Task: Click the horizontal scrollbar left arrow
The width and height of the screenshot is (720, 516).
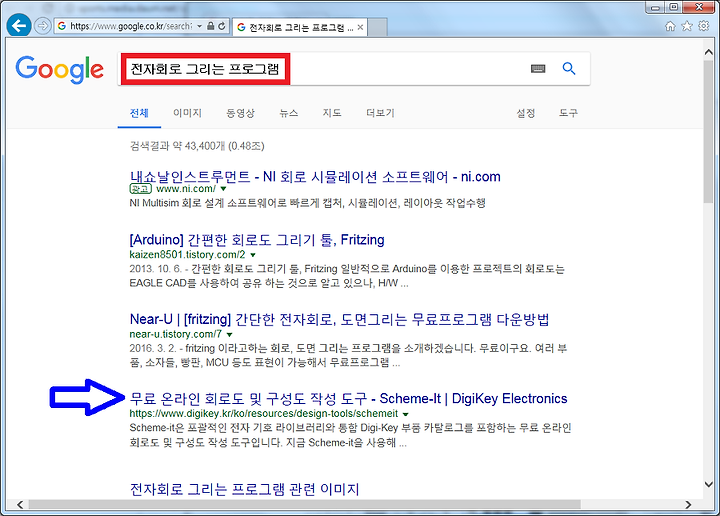Action: pos(19,505)
